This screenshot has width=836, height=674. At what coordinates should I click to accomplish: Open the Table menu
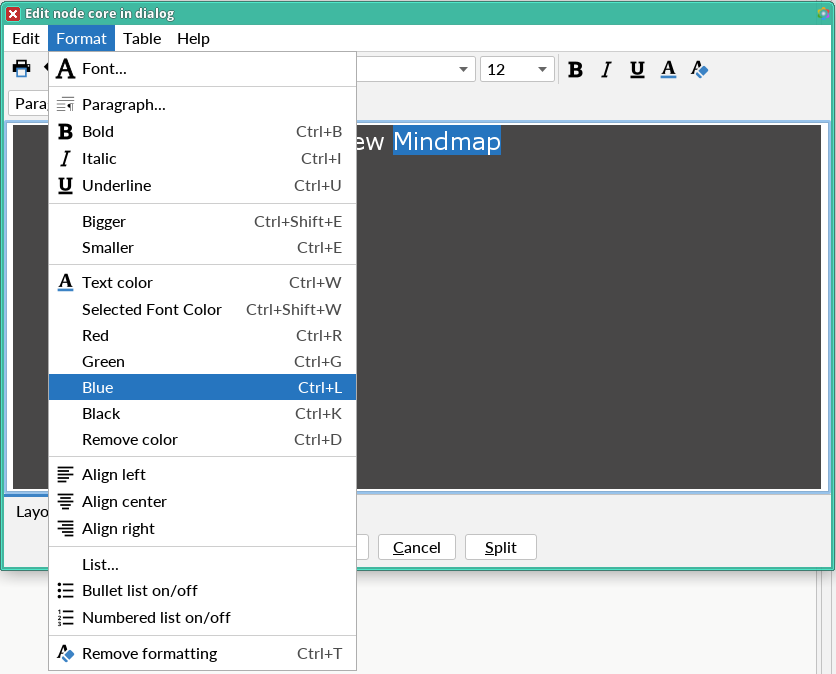(142, 39)
